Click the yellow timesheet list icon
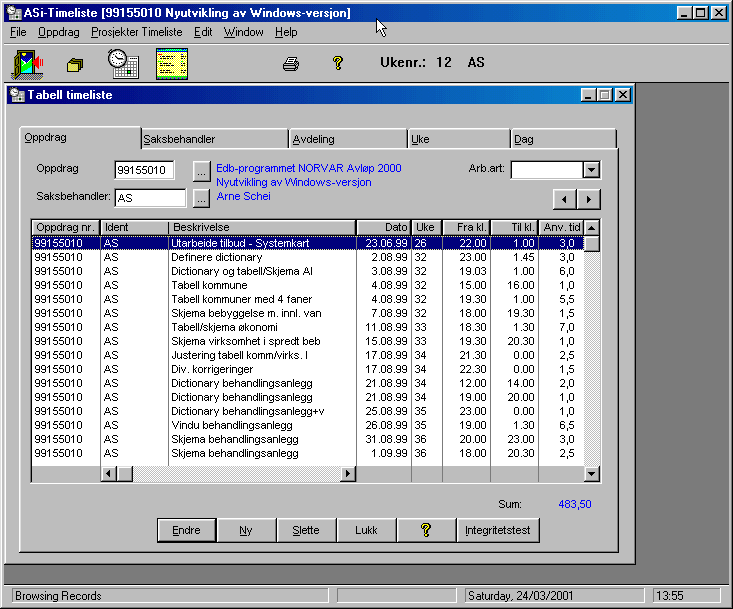This screenshot has height=609, width=733. (x=172, y=63)
